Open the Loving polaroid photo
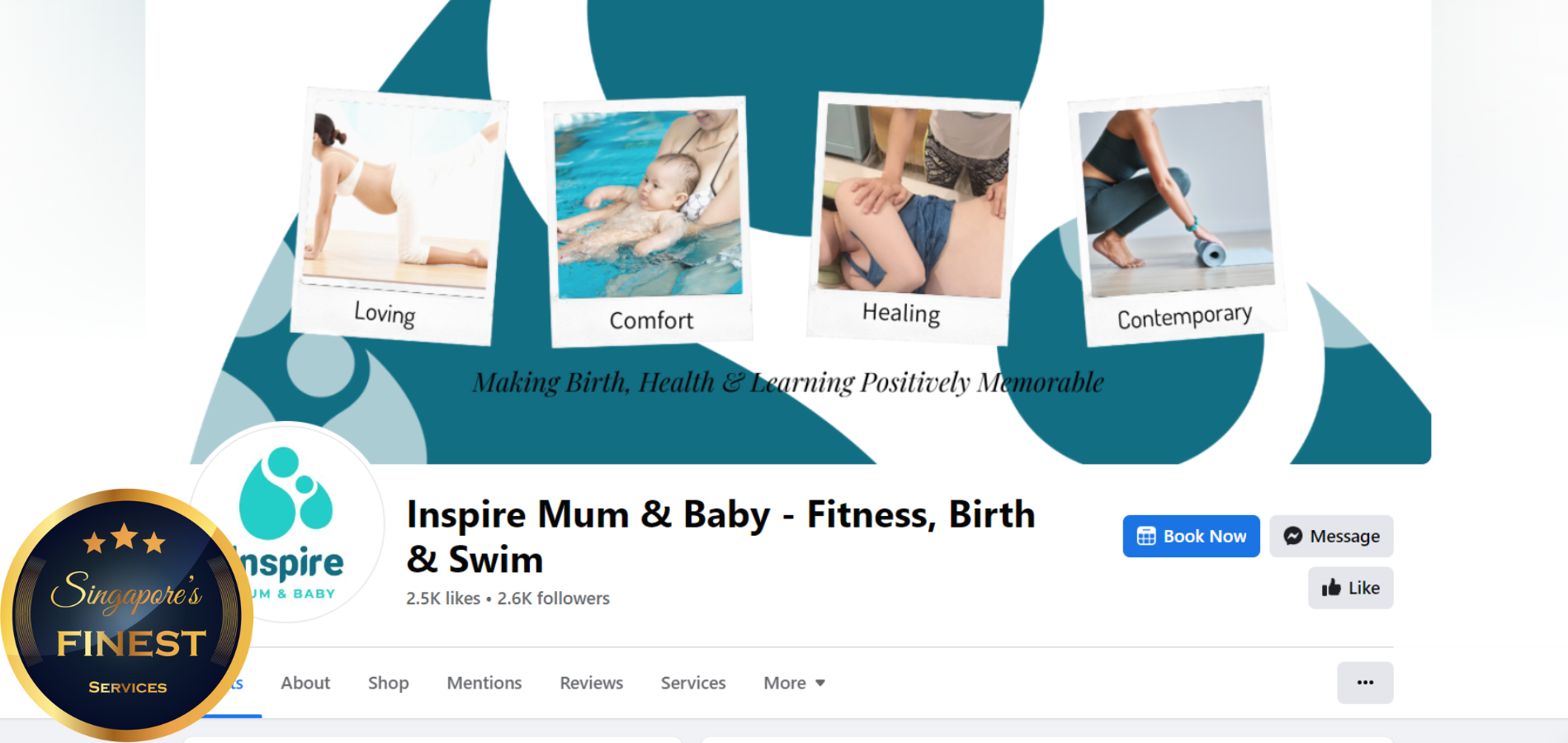 [399, 216]
